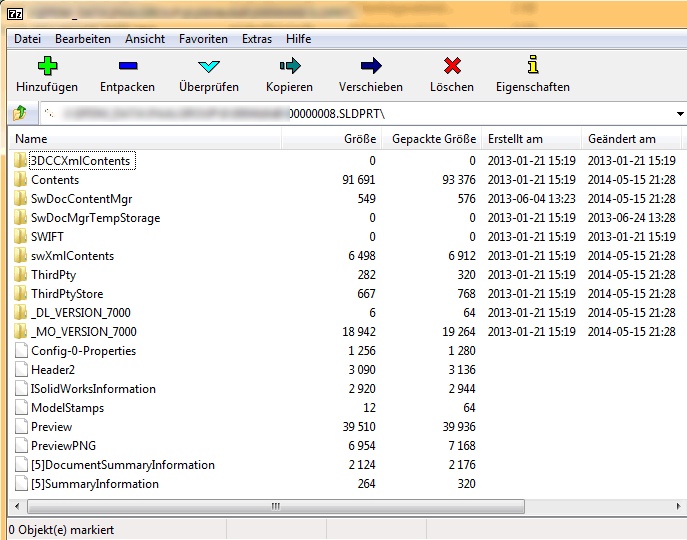The height and width of the screenshot is (540, 687).
Task: Click the Löschen toolbar label
Action: click(452, 87)
